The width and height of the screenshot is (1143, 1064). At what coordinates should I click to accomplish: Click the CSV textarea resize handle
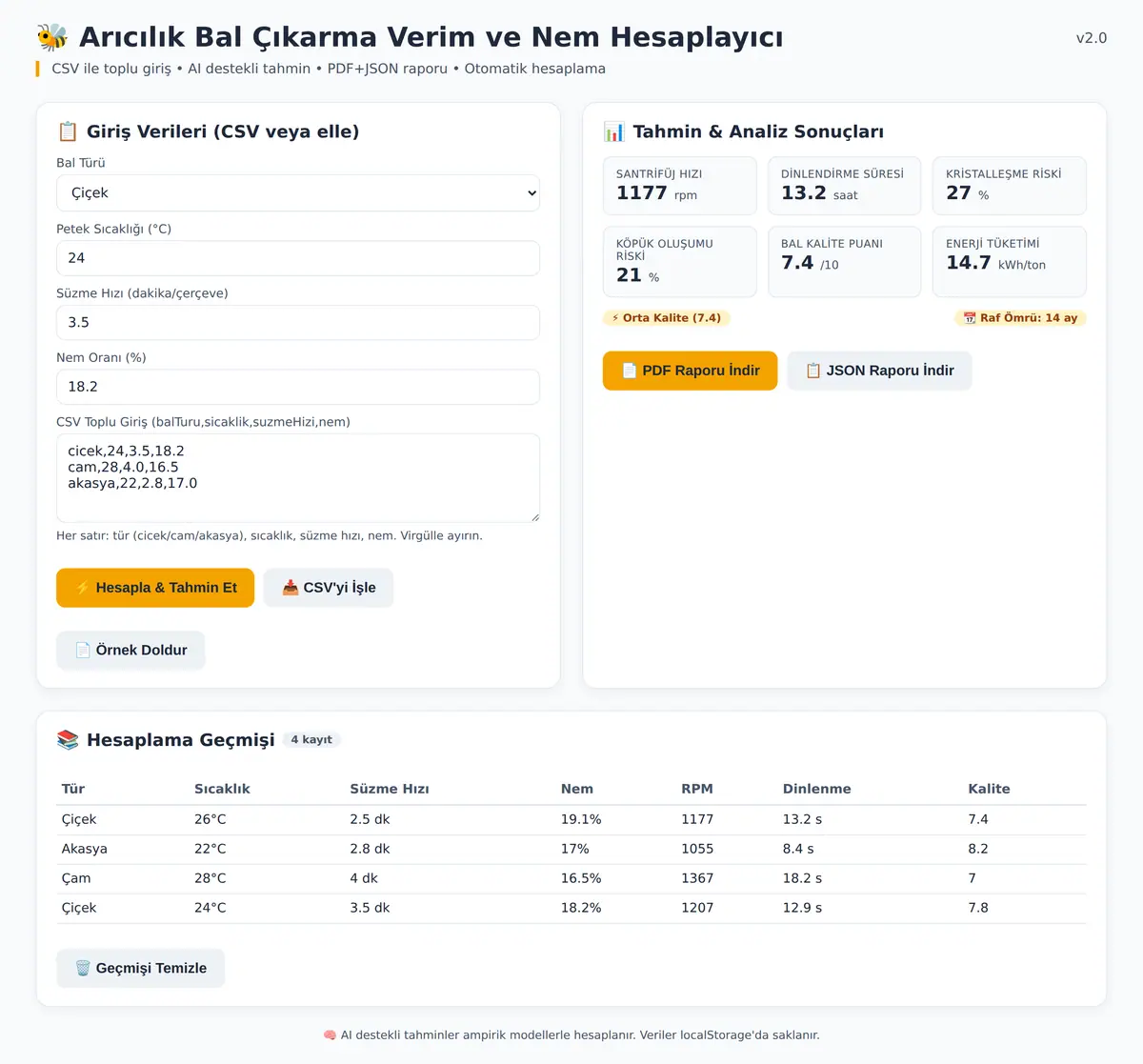point(534,517)
